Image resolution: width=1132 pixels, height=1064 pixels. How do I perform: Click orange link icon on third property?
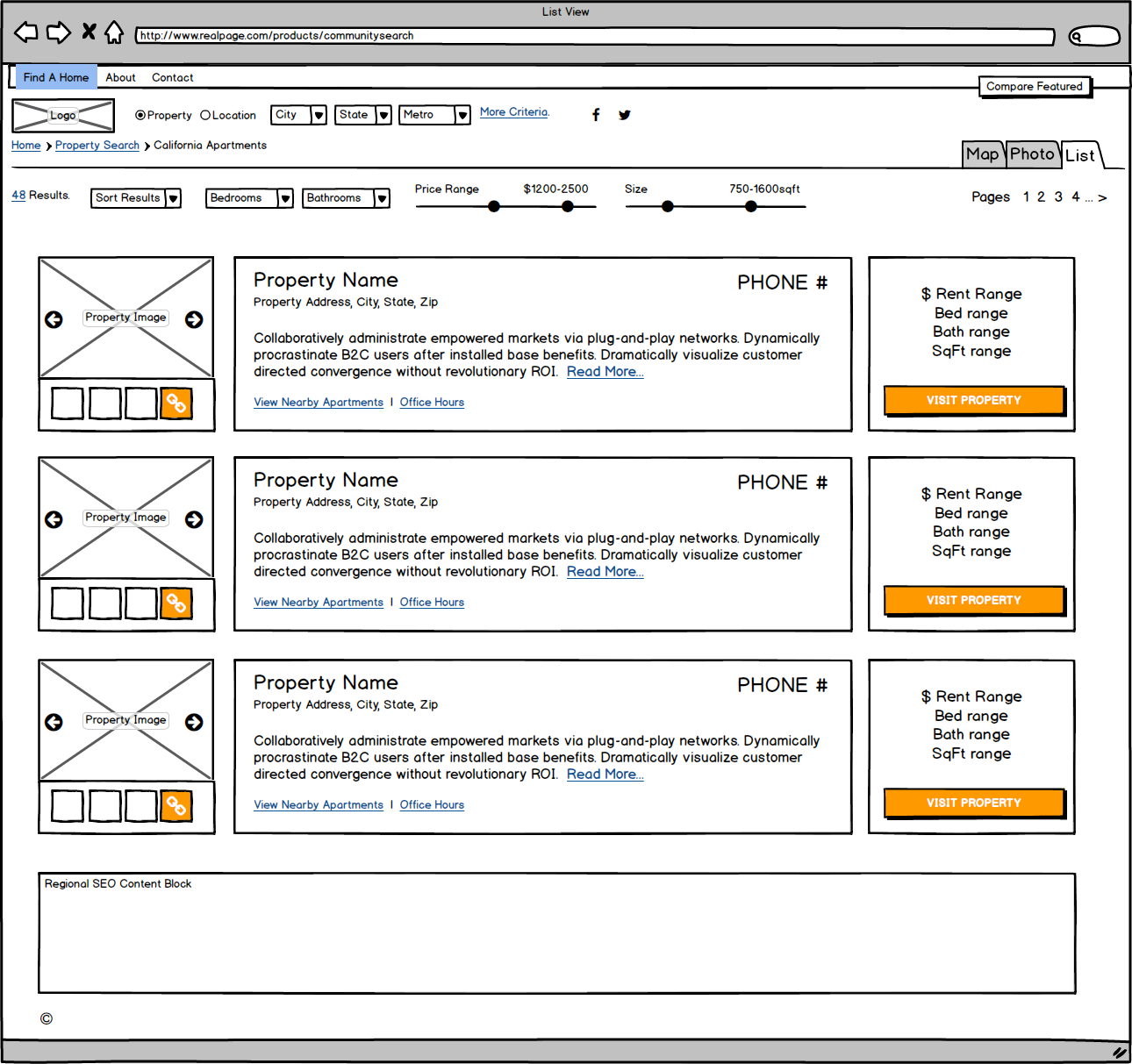pyautogui.click(x=176, y=806)
